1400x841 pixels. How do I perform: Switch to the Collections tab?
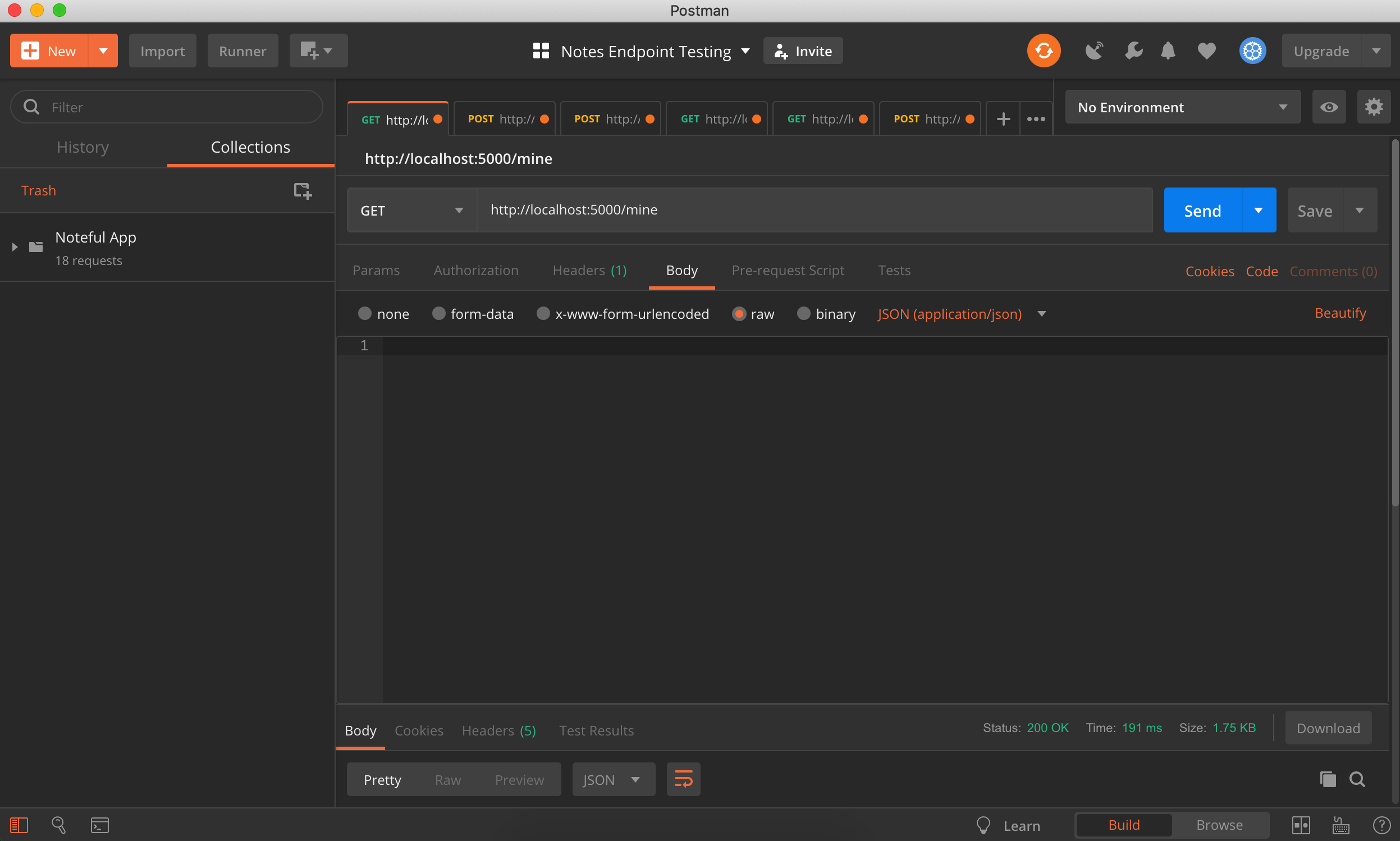250,147
